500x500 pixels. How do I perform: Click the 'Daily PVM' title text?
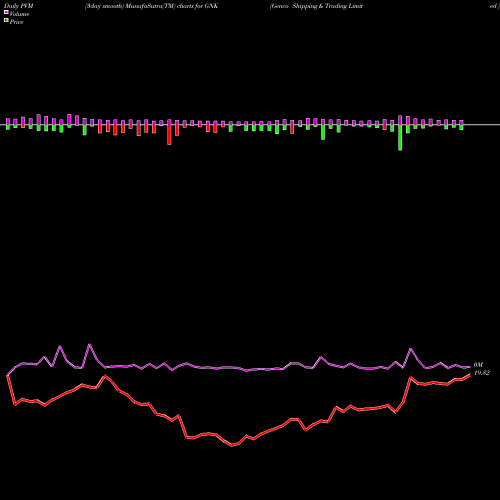tap(19, 6)
